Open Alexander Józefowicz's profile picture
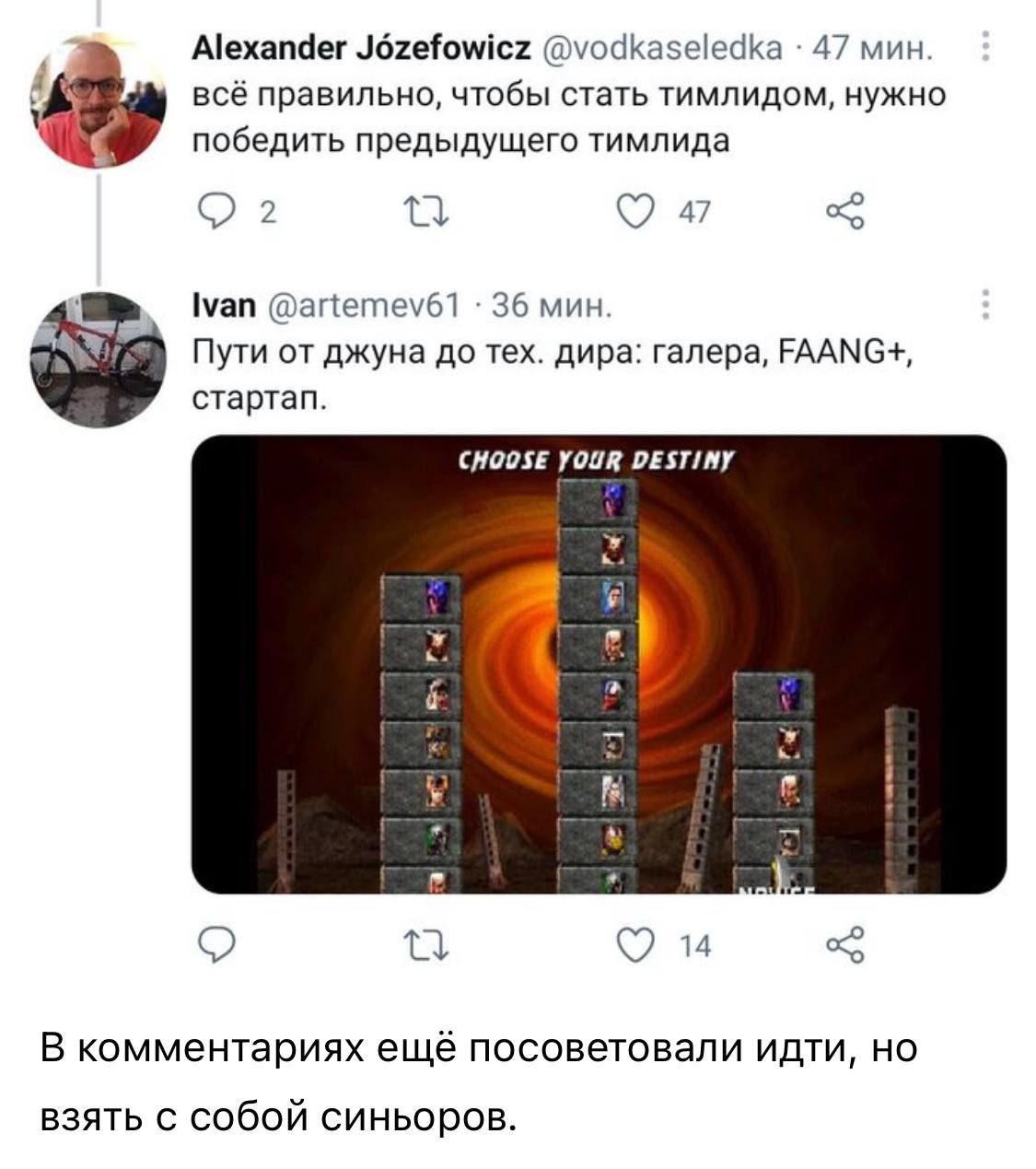The width and height of the screenshot is (1036, 1169). coord(98,100)
